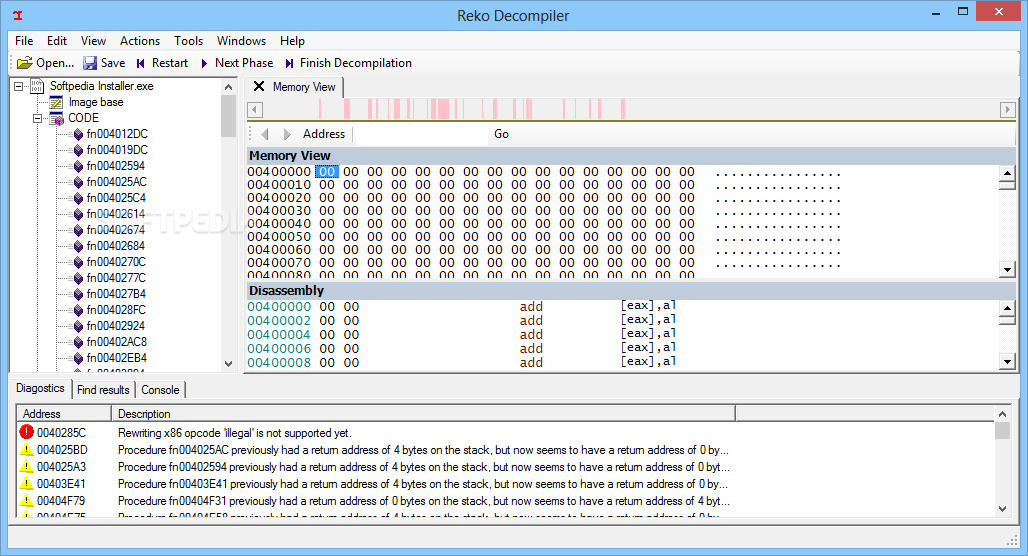Click the Save floppy disk icon
The height and width of the screenshot is (556, 1028).
[90, 63]
